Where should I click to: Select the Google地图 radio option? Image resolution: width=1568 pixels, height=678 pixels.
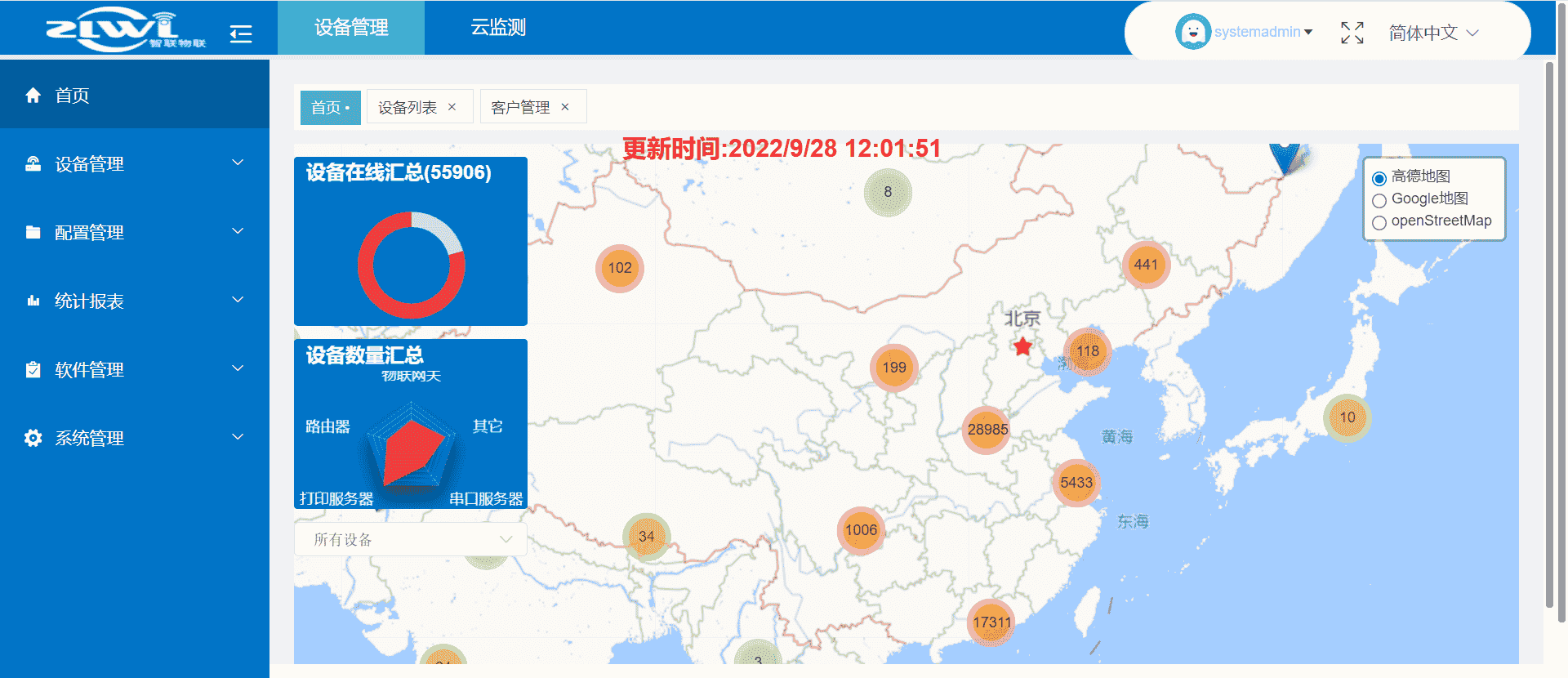pos(1379,200)
